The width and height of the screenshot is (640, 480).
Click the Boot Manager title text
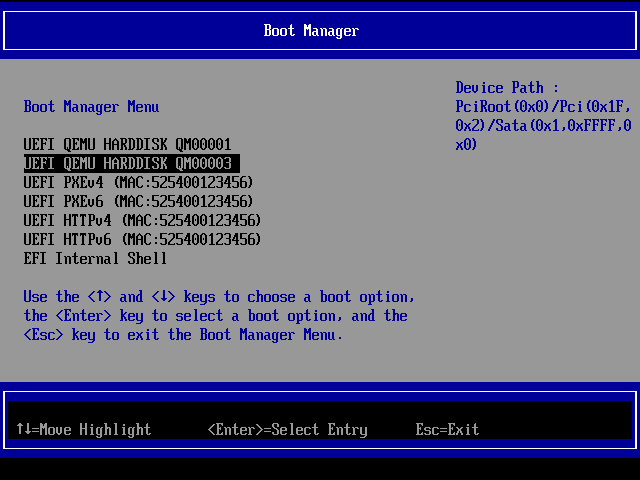(311, 31)
